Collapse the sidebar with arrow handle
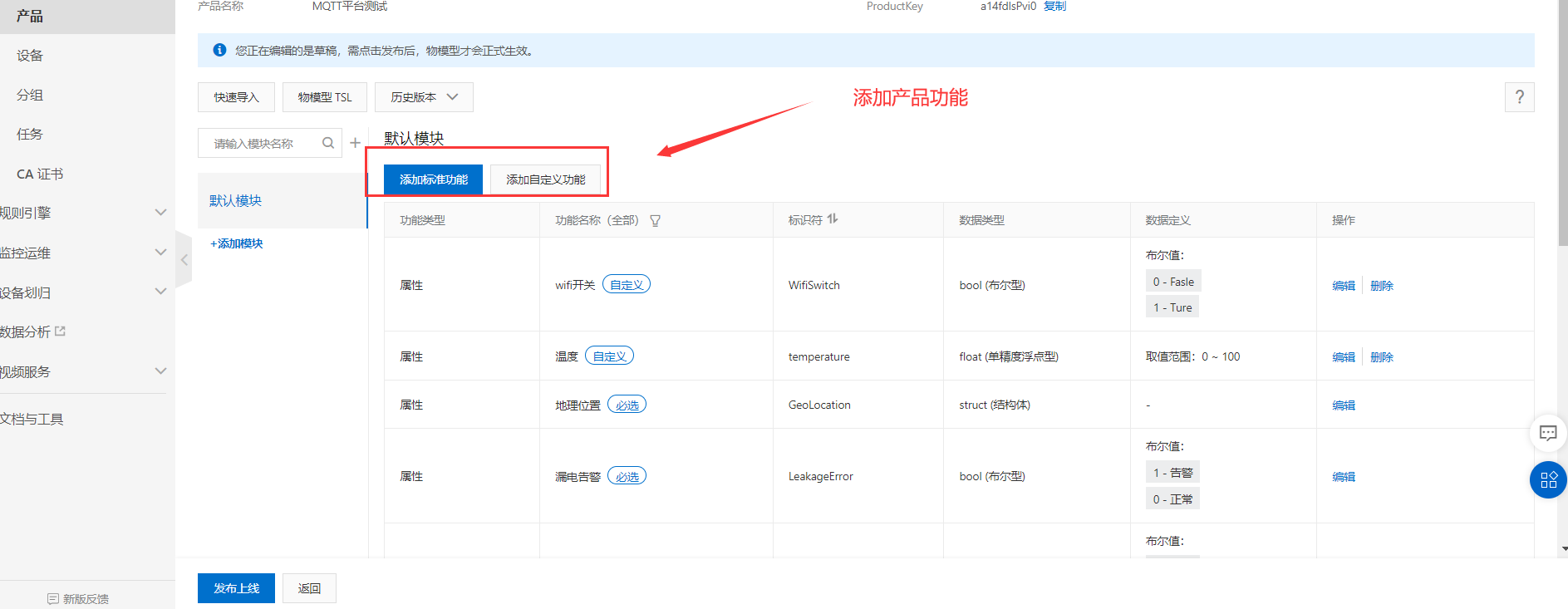 184,260
